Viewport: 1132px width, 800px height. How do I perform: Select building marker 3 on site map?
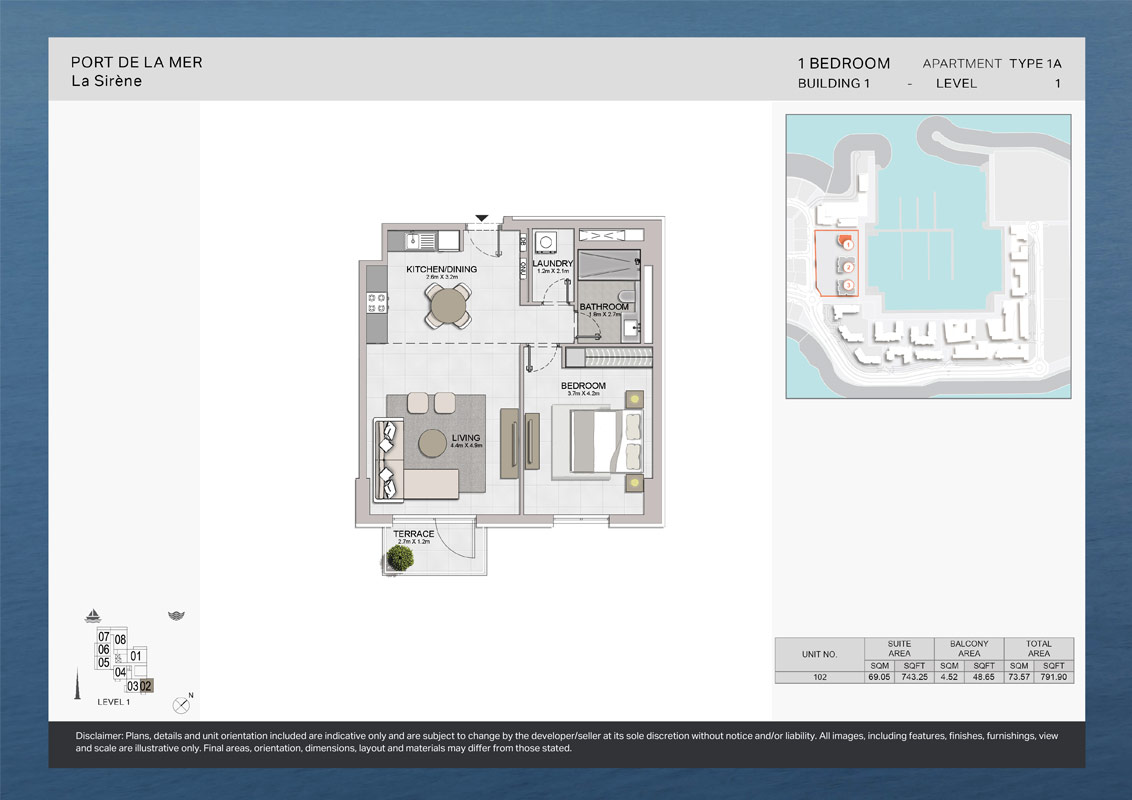tap(847, 287)
